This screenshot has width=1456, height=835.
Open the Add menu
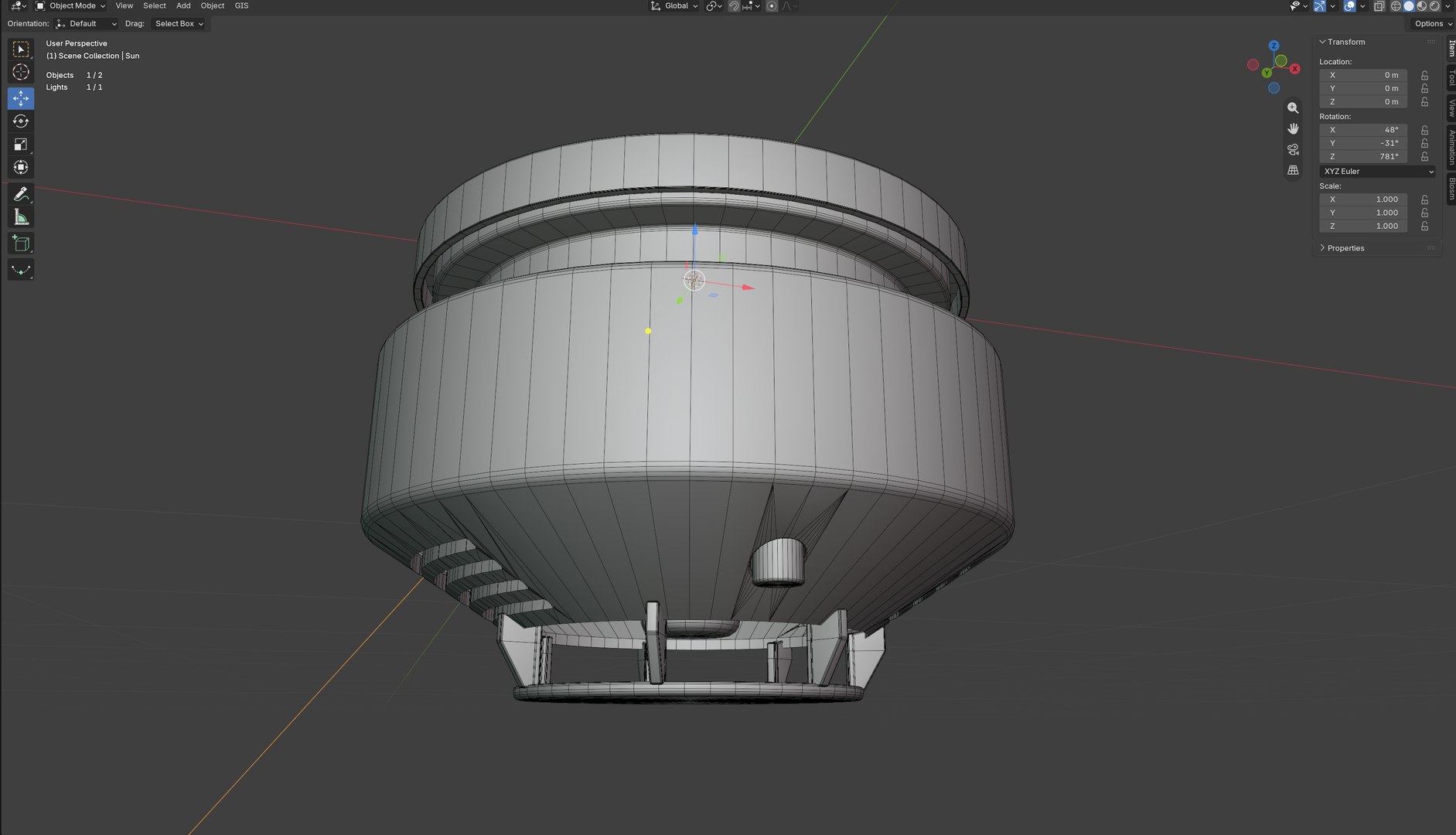tap(183, 5)
